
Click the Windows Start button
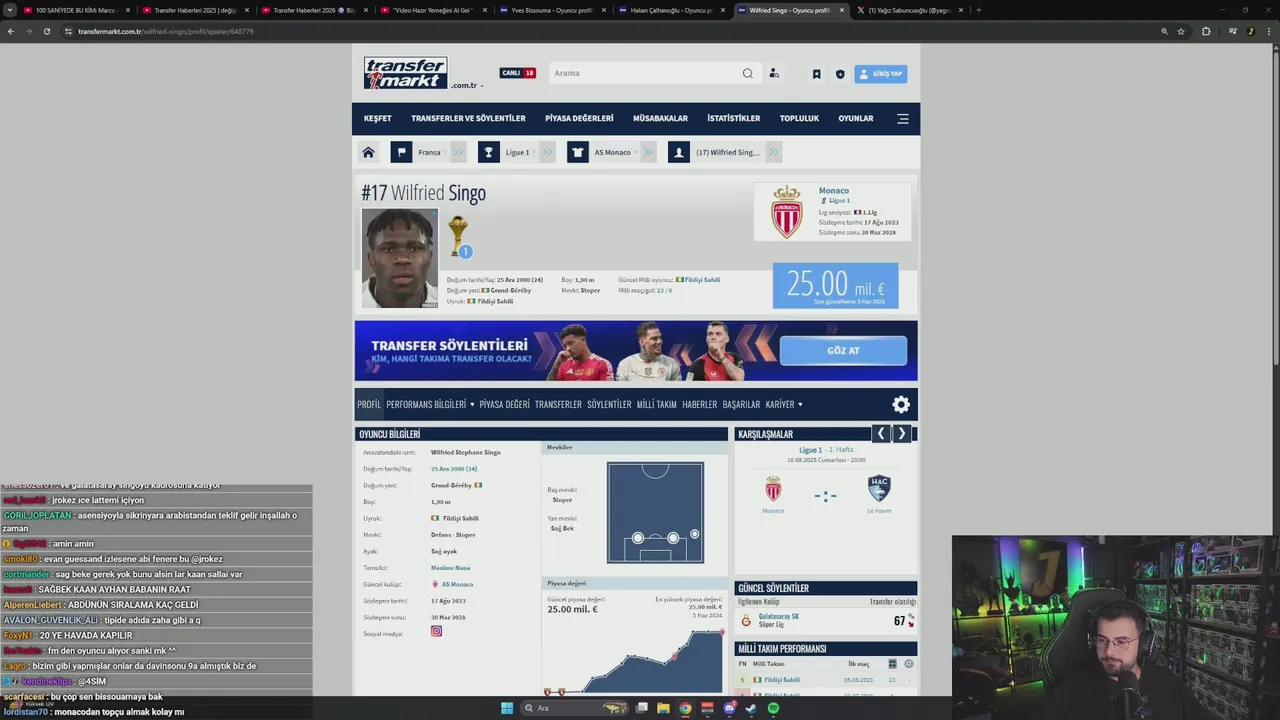pyautogui.click(x=507, y=708)
